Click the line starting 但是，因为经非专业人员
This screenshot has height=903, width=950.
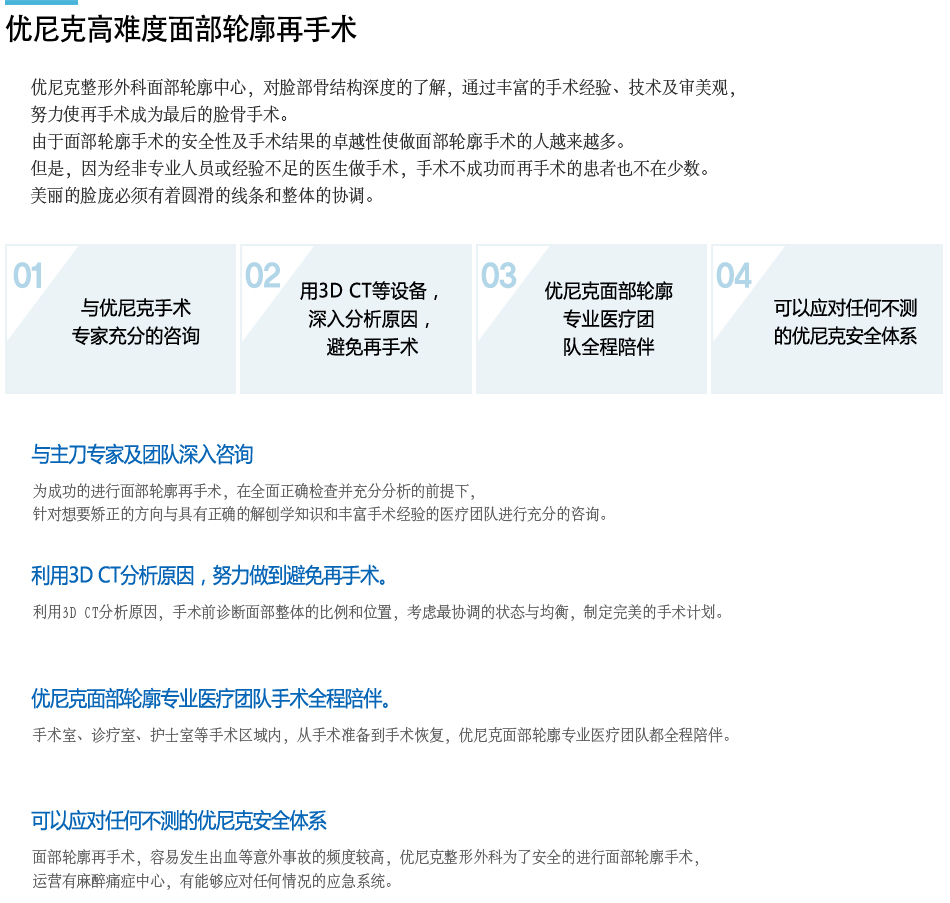pos(370,168)
